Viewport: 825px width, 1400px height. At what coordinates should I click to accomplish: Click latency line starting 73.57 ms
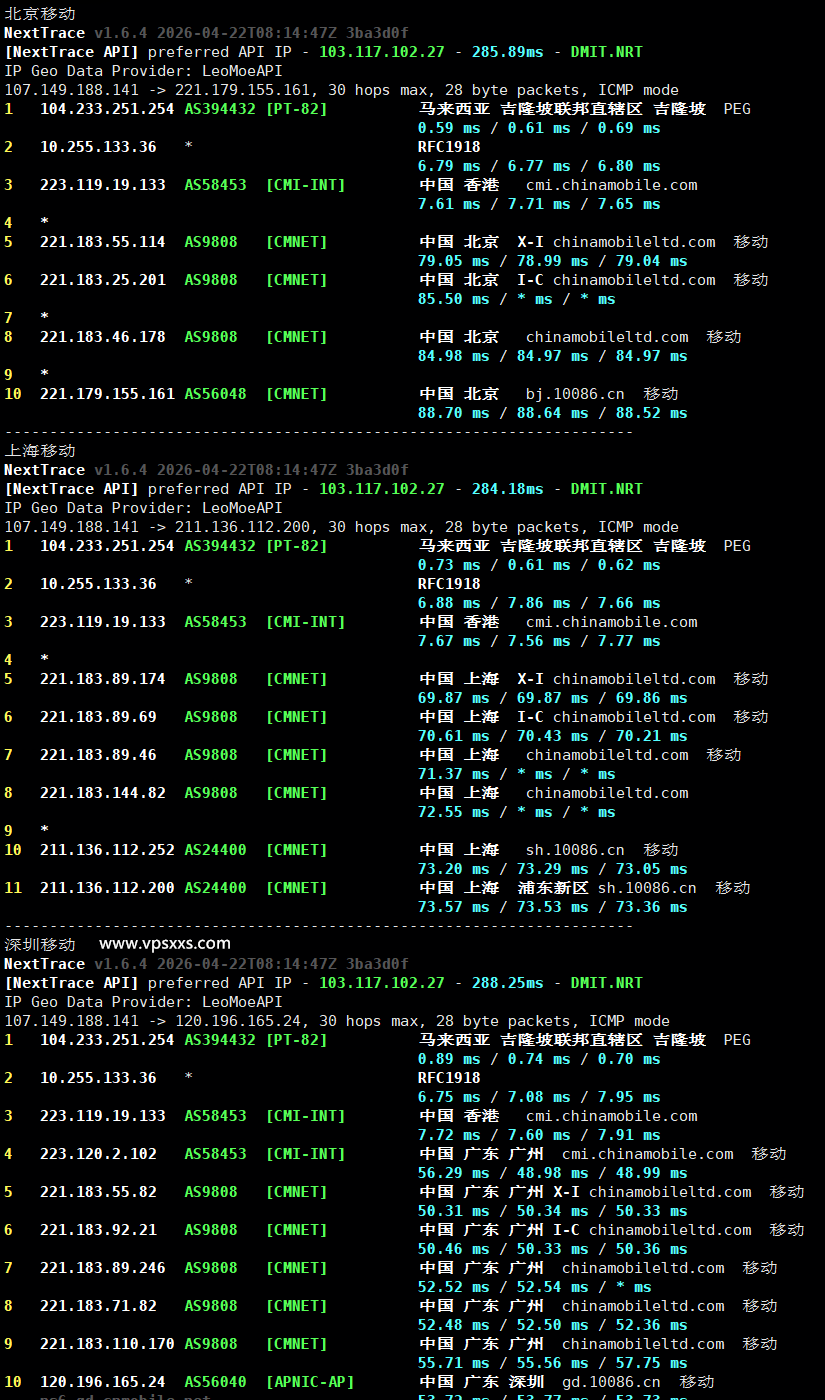pos(553,907)
